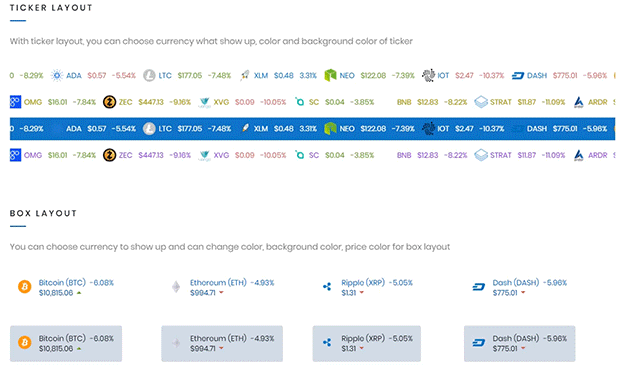Image resolution: width=620 pixels, height=374 pixels.
Task: Click the Ethereum icon in the top box row
Action: coord(176,287)
